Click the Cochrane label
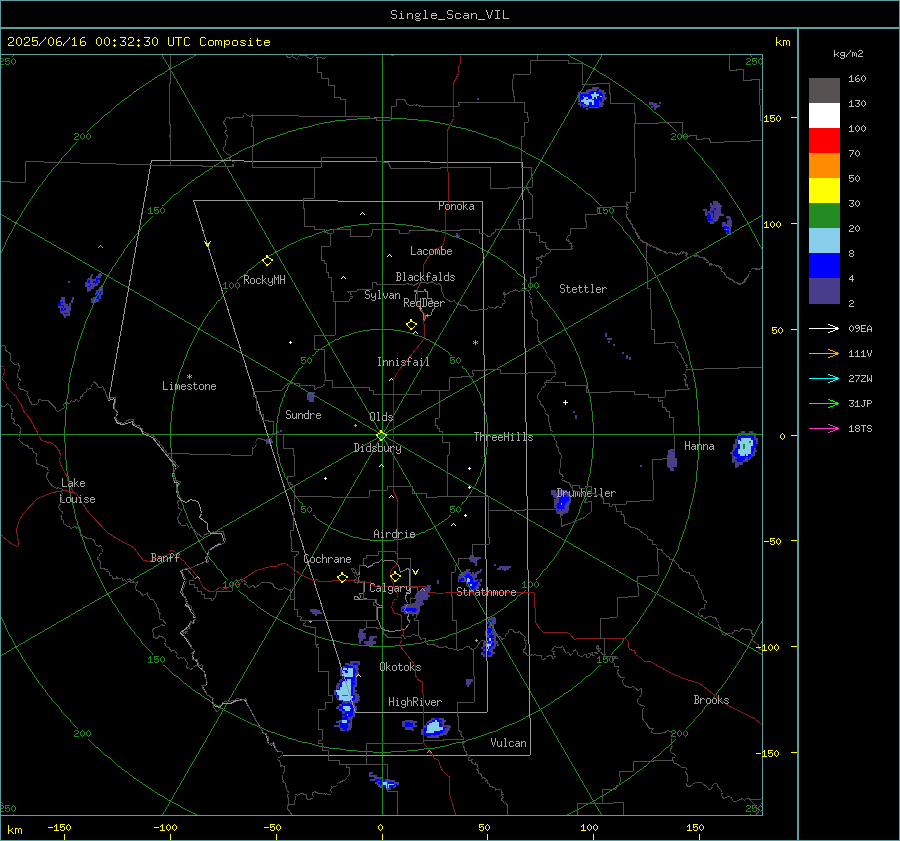Screen dimensions: 900x841 coord(327,559)
